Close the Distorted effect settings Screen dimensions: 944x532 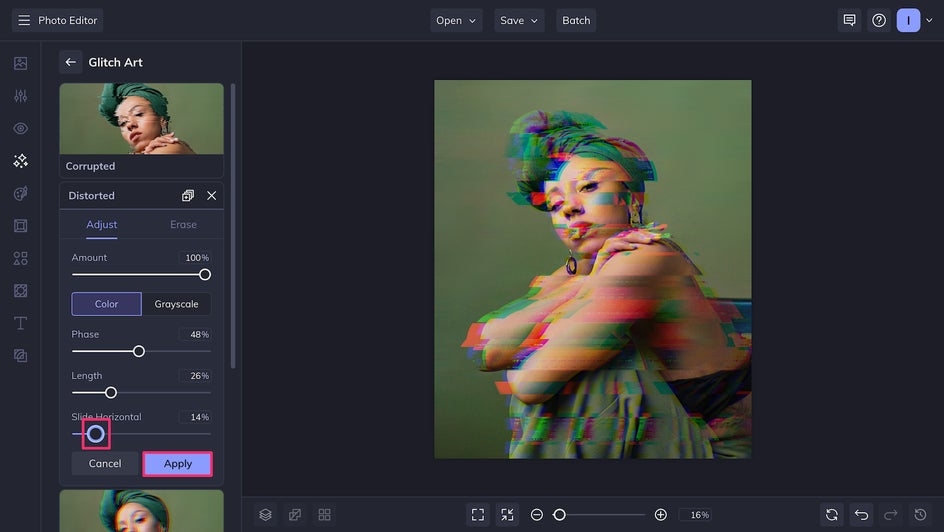(x=211, y=196)
